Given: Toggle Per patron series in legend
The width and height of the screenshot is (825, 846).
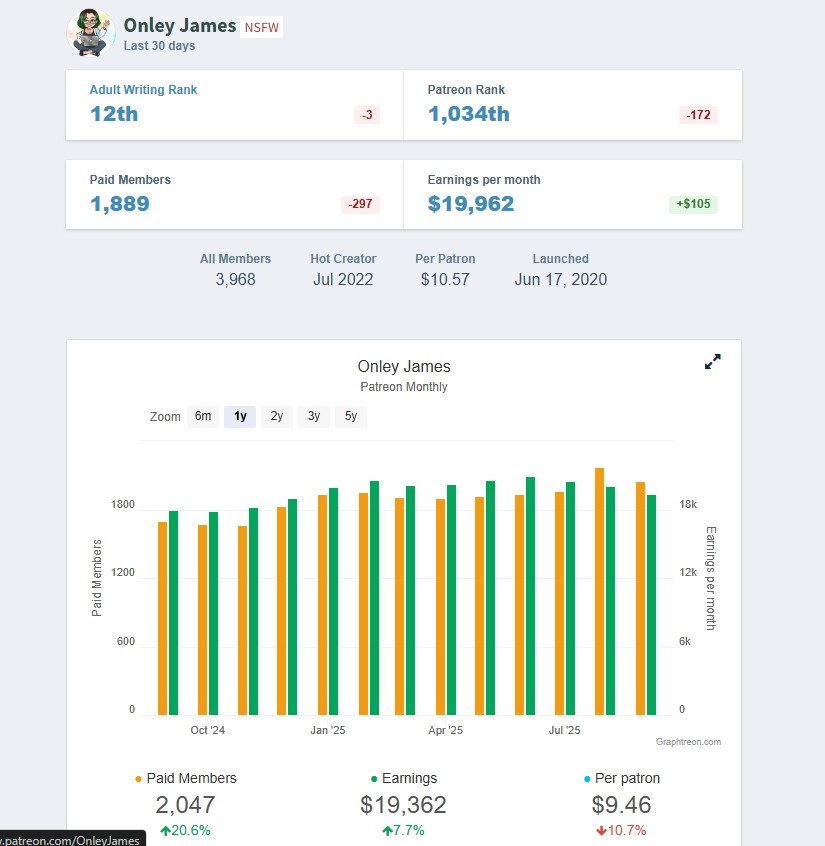Looking at the screenshot, I should pyautogui.click(x=622, y=778).
